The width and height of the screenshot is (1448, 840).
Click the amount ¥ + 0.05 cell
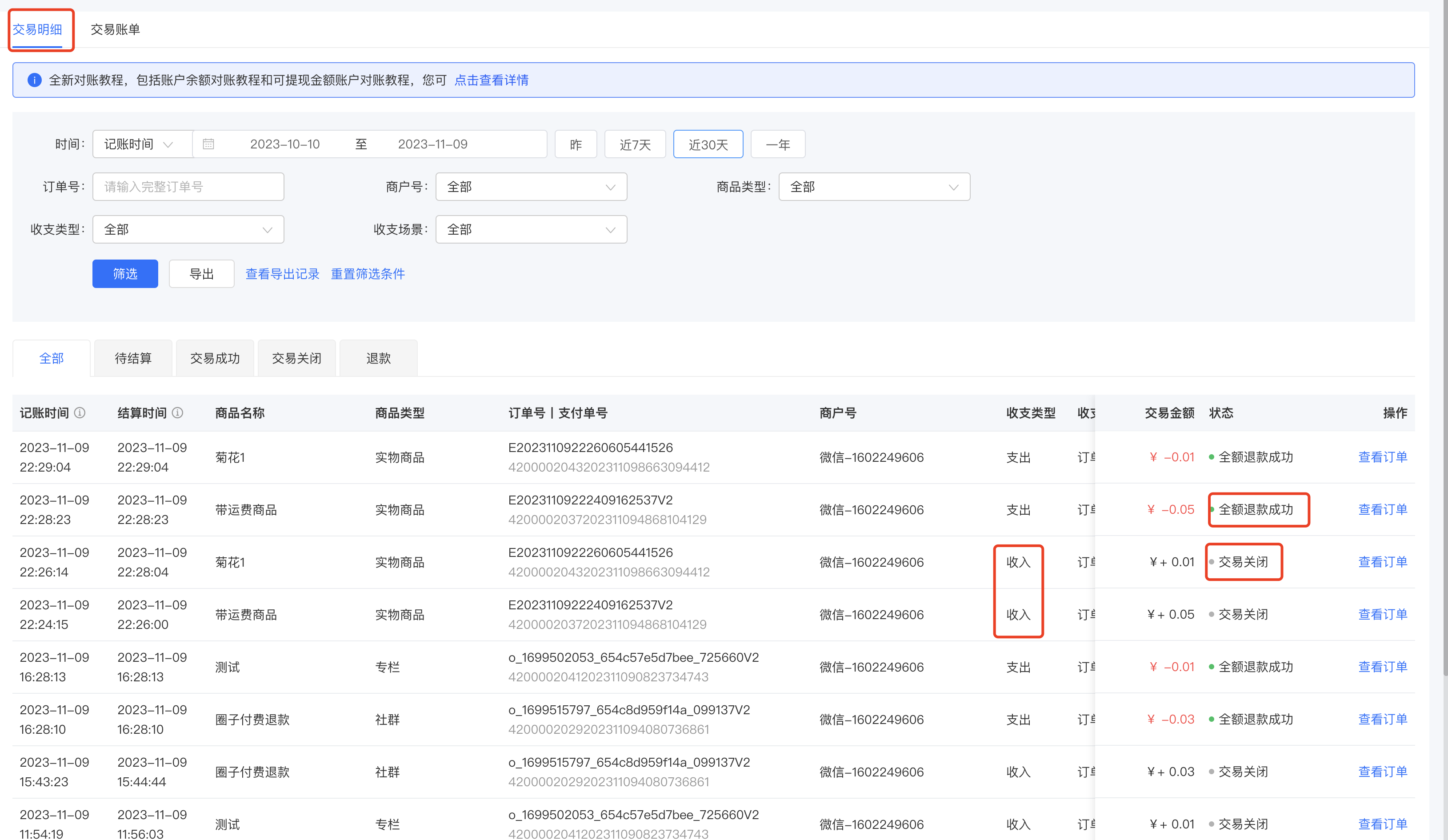tap(1171, 614)
